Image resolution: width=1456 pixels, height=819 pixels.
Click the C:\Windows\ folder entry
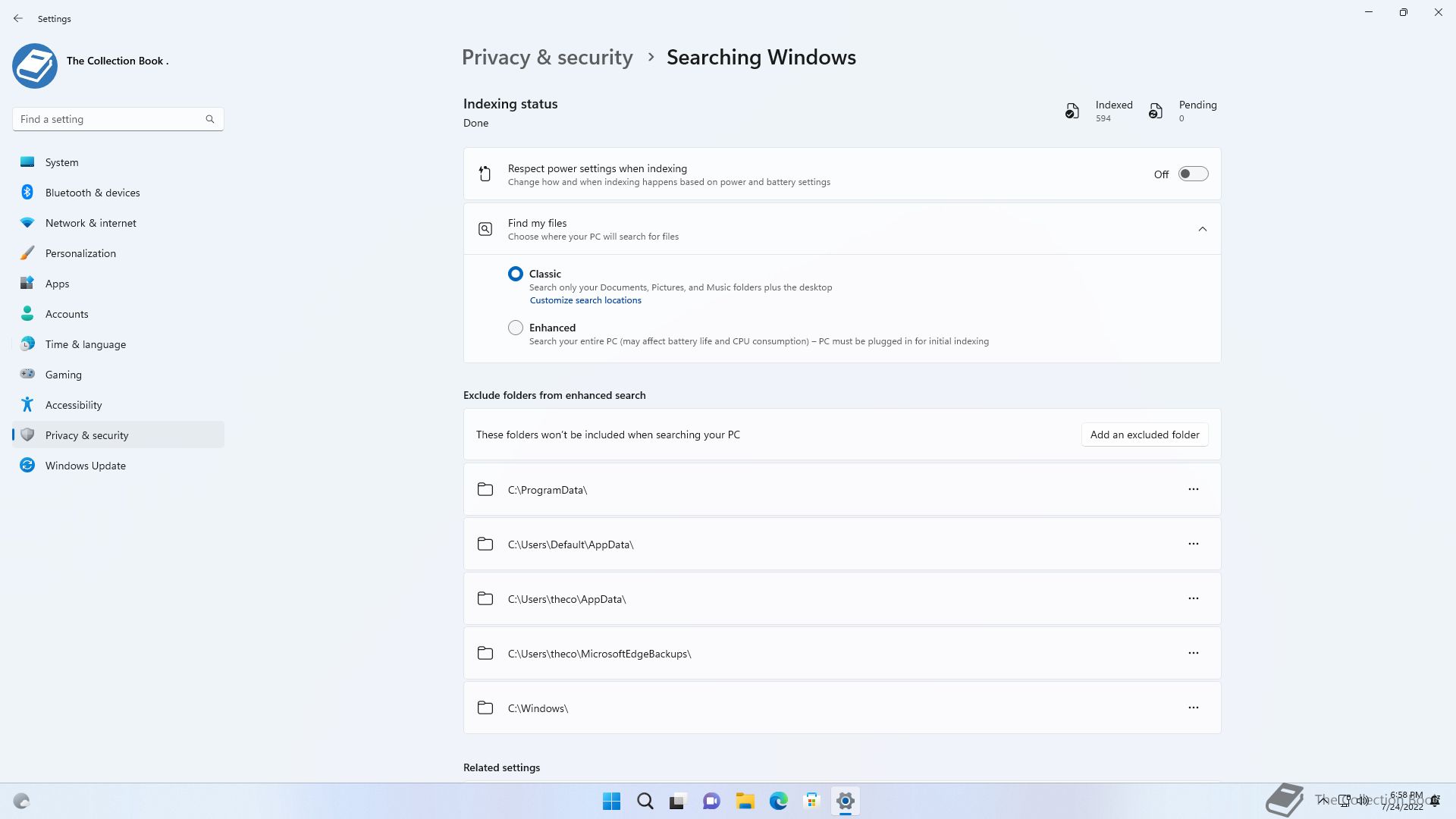pyautogui.click(x=842, y=708)
